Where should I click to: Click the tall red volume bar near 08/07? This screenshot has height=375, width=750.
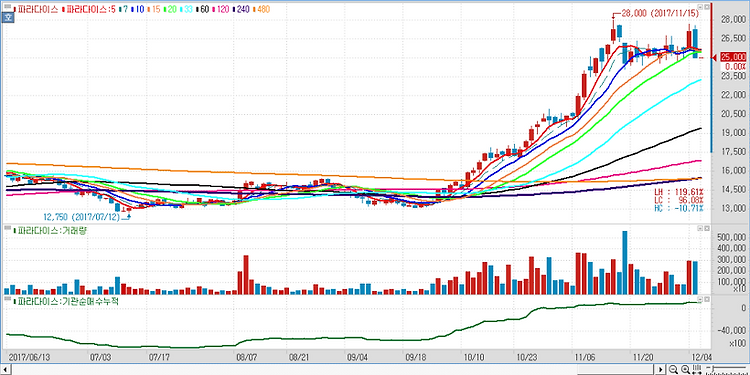246,275
